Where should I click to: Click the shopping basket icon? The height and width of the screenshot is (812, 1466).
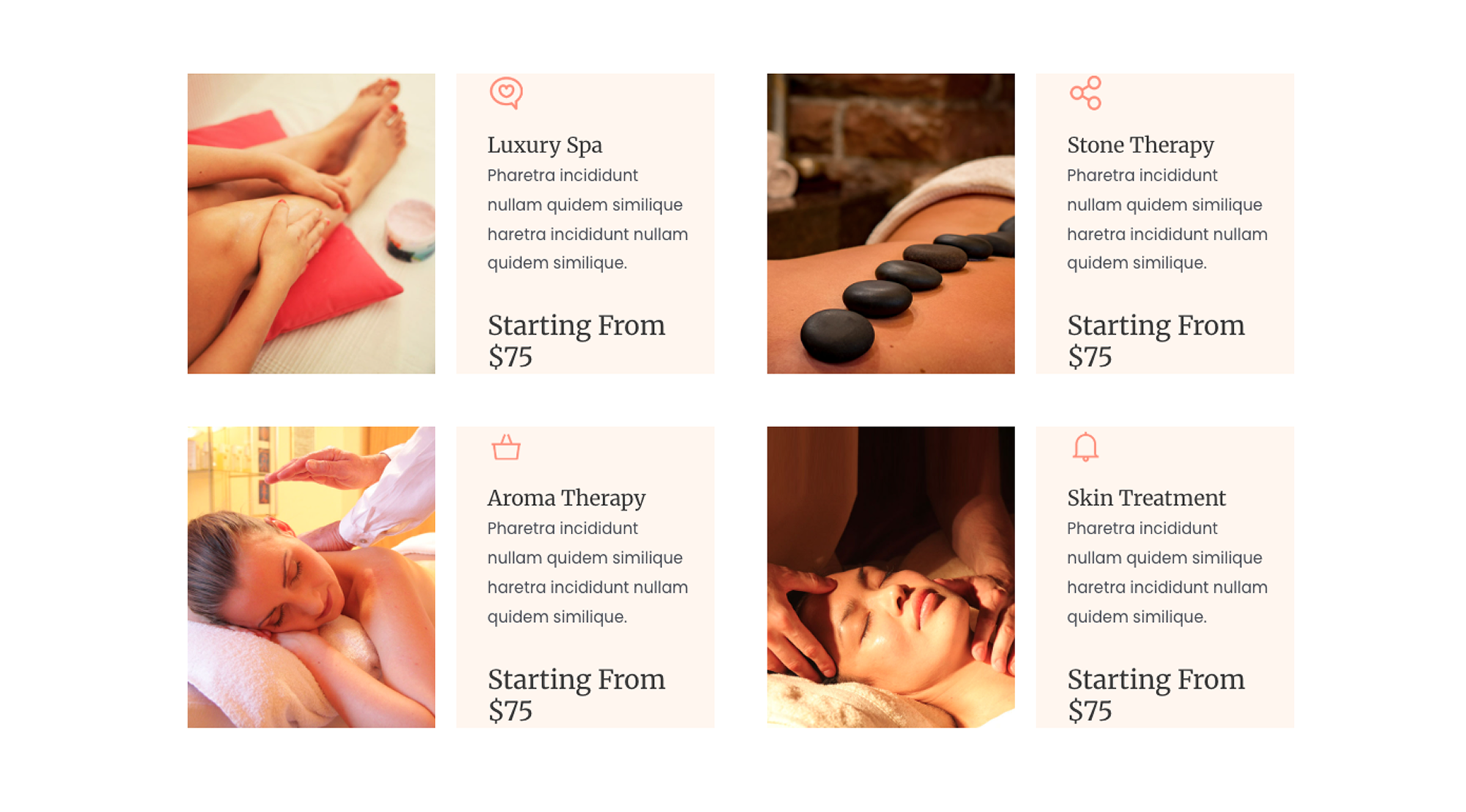pos(506,447)
